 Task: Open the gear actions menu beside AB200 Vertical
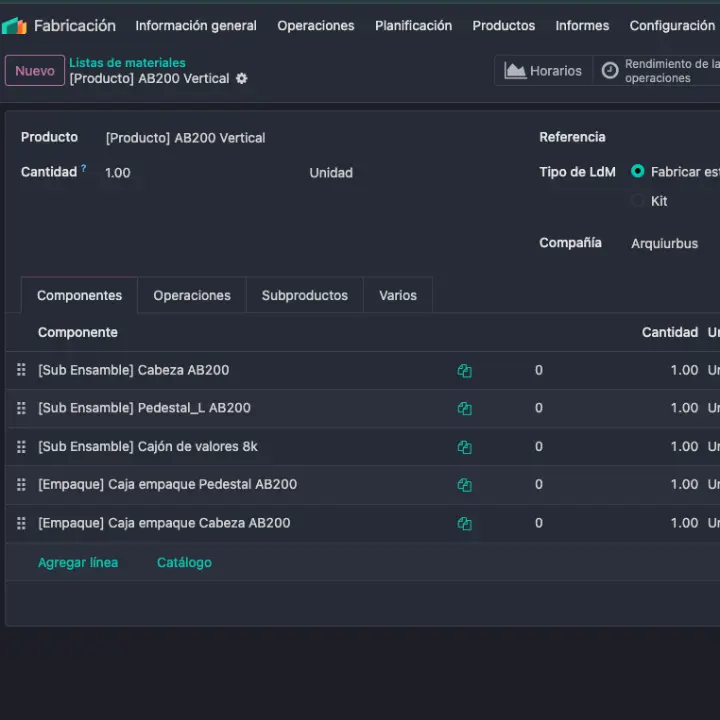(241, 79)
